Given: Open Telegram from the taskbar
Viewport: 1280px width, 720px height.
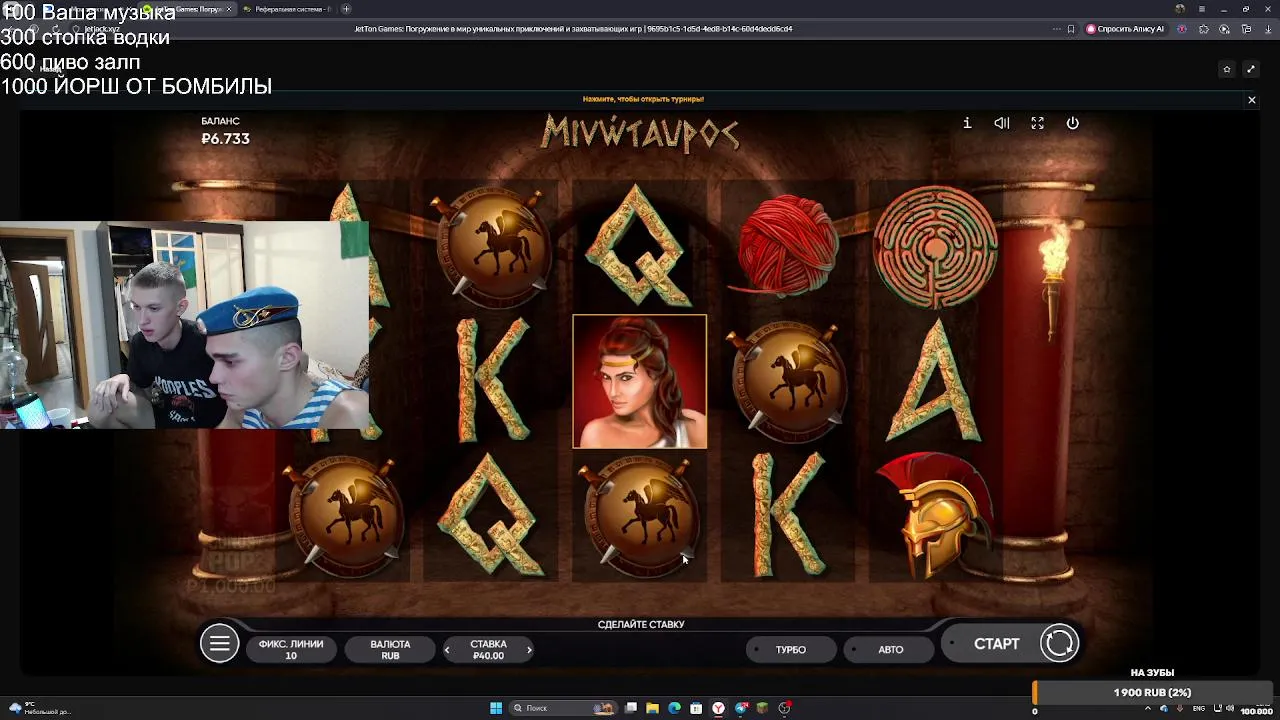Looking at the screenshot, I should pyautogui.click(x=741, y=708).
